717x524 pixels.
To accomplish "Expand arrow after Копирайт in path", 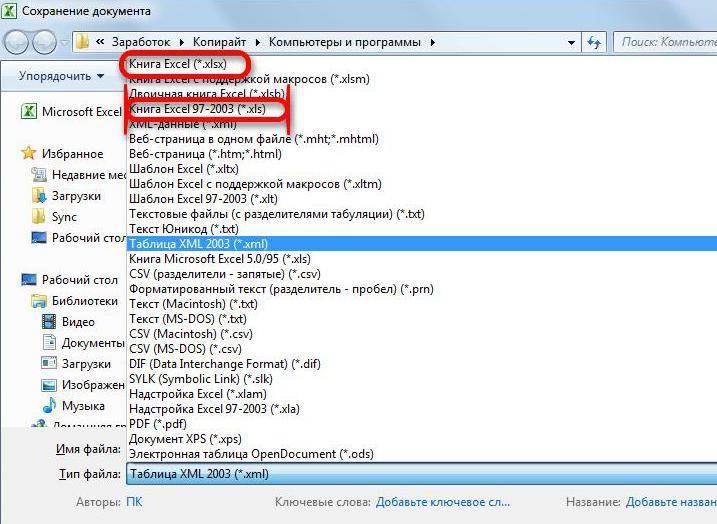I will point(257,43).
